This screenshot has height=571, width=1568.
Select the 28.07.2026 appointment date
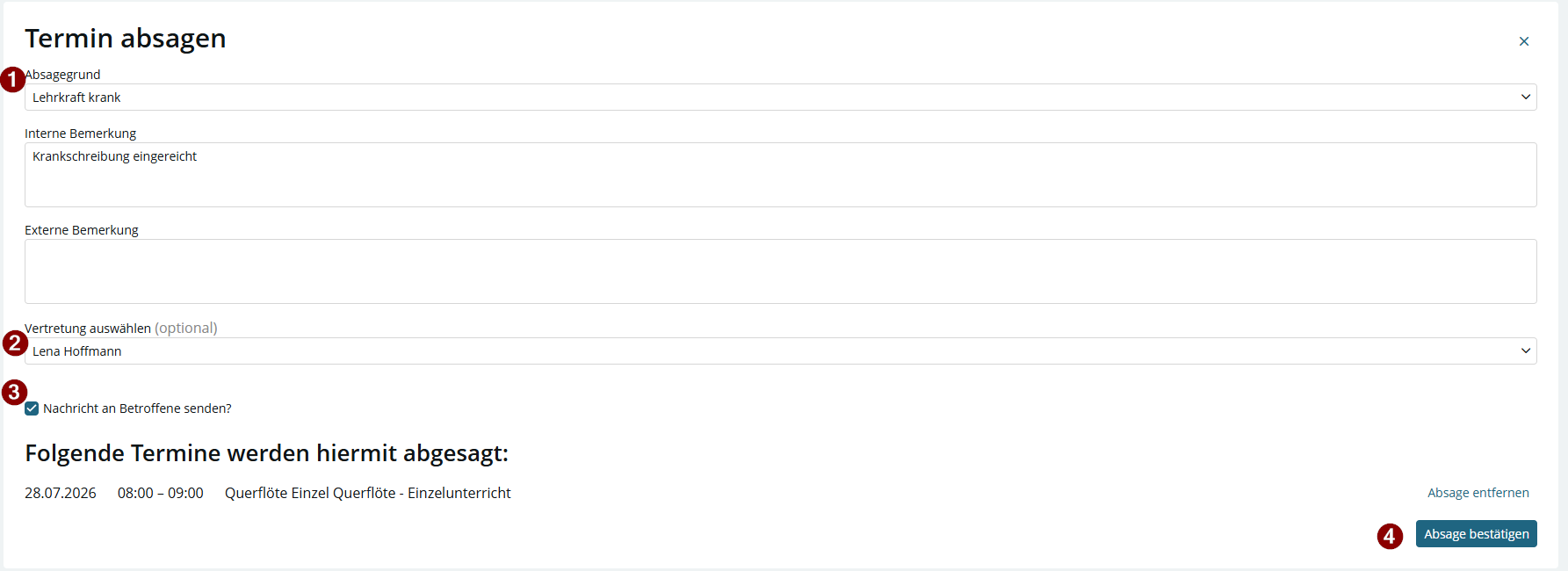pos(61,493)
